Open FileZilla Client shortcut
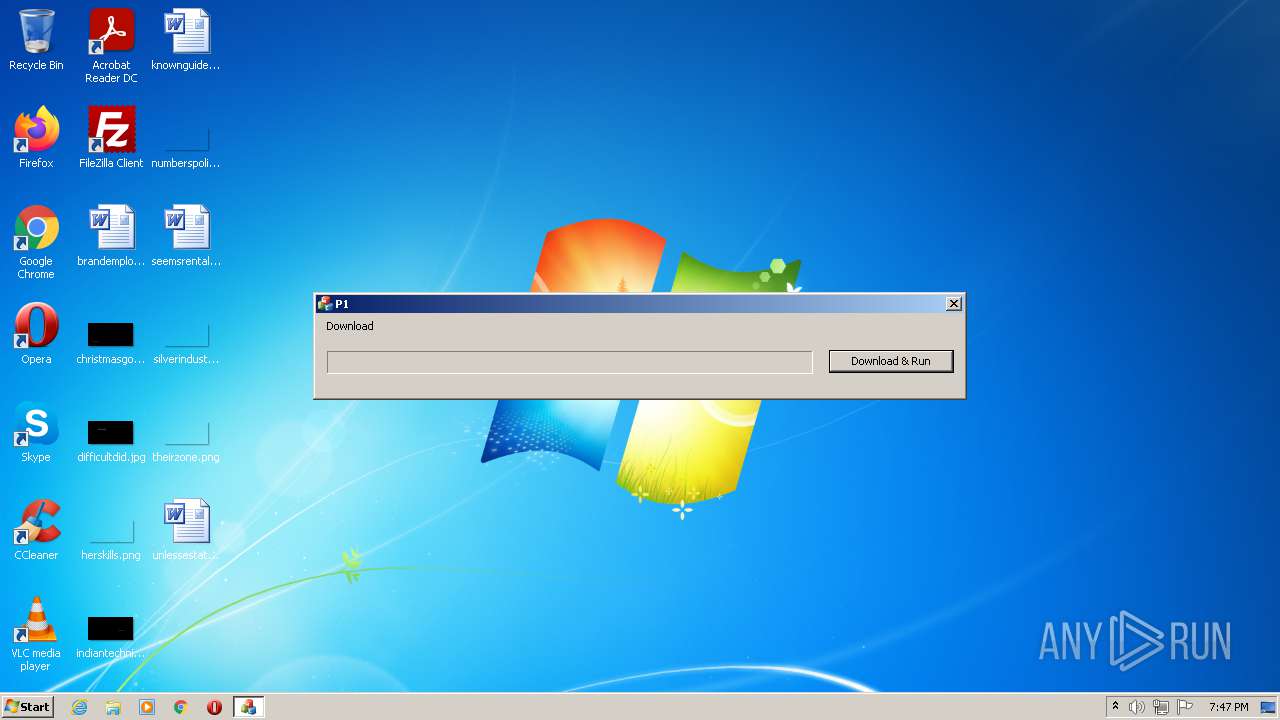The width and height of the screenshot is (1280, 720). pyautogui.click(x=111, y=138)
